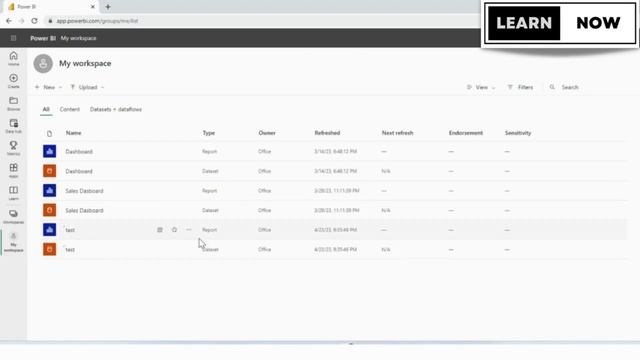Sort by the Refreshed column header
The image size is (640, 360).
[327, 133]
